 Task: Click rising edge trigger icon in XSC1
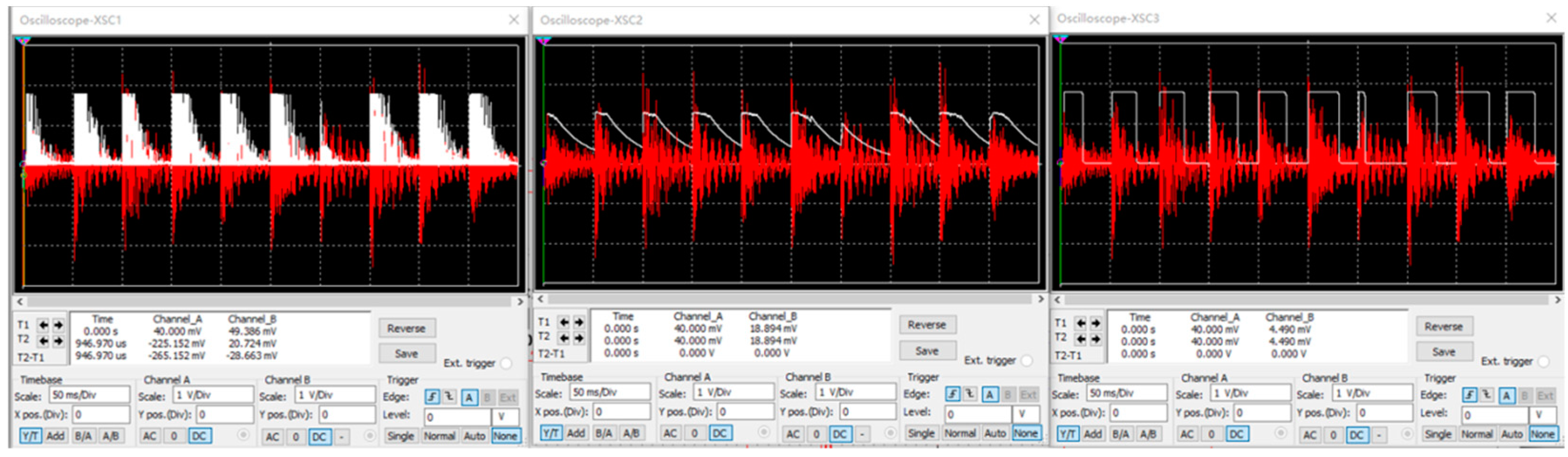pos(431,398)
